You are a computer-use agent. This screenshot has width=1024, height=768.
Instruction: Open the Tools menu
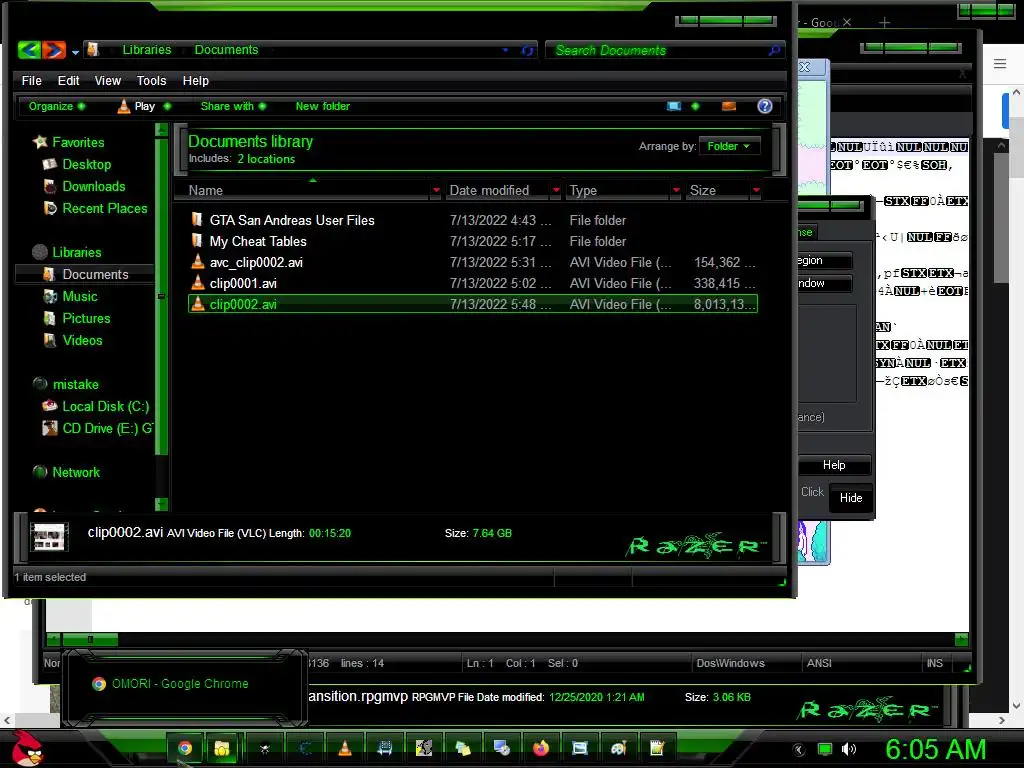pyautogui.click(x=151, y=80)
